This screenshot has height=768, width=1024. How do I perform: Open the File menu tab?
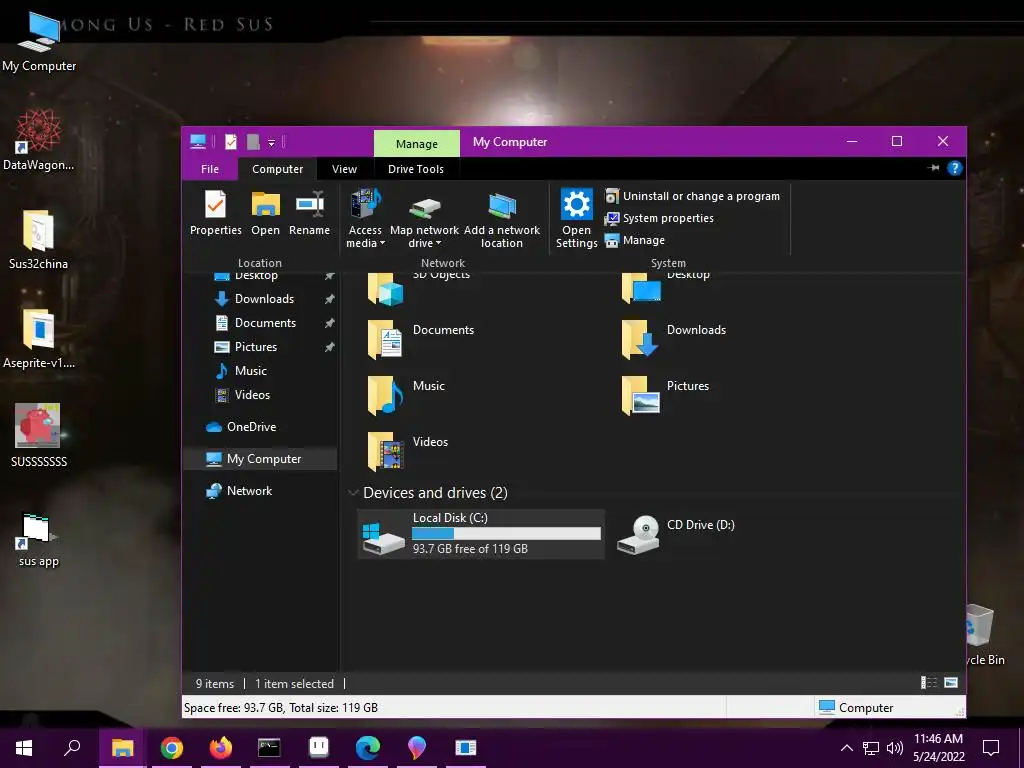[210, 169]
